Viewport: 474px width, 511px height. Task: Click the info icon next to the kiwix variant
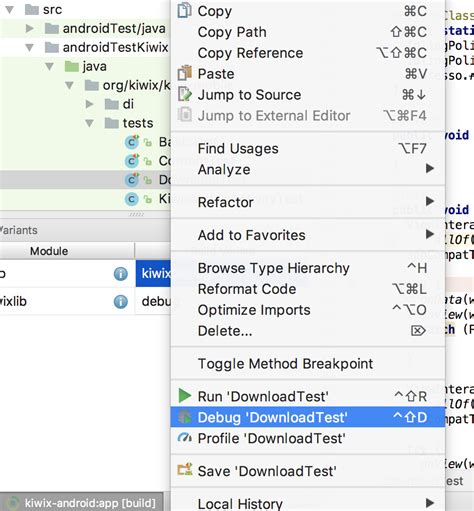(120, 274)
